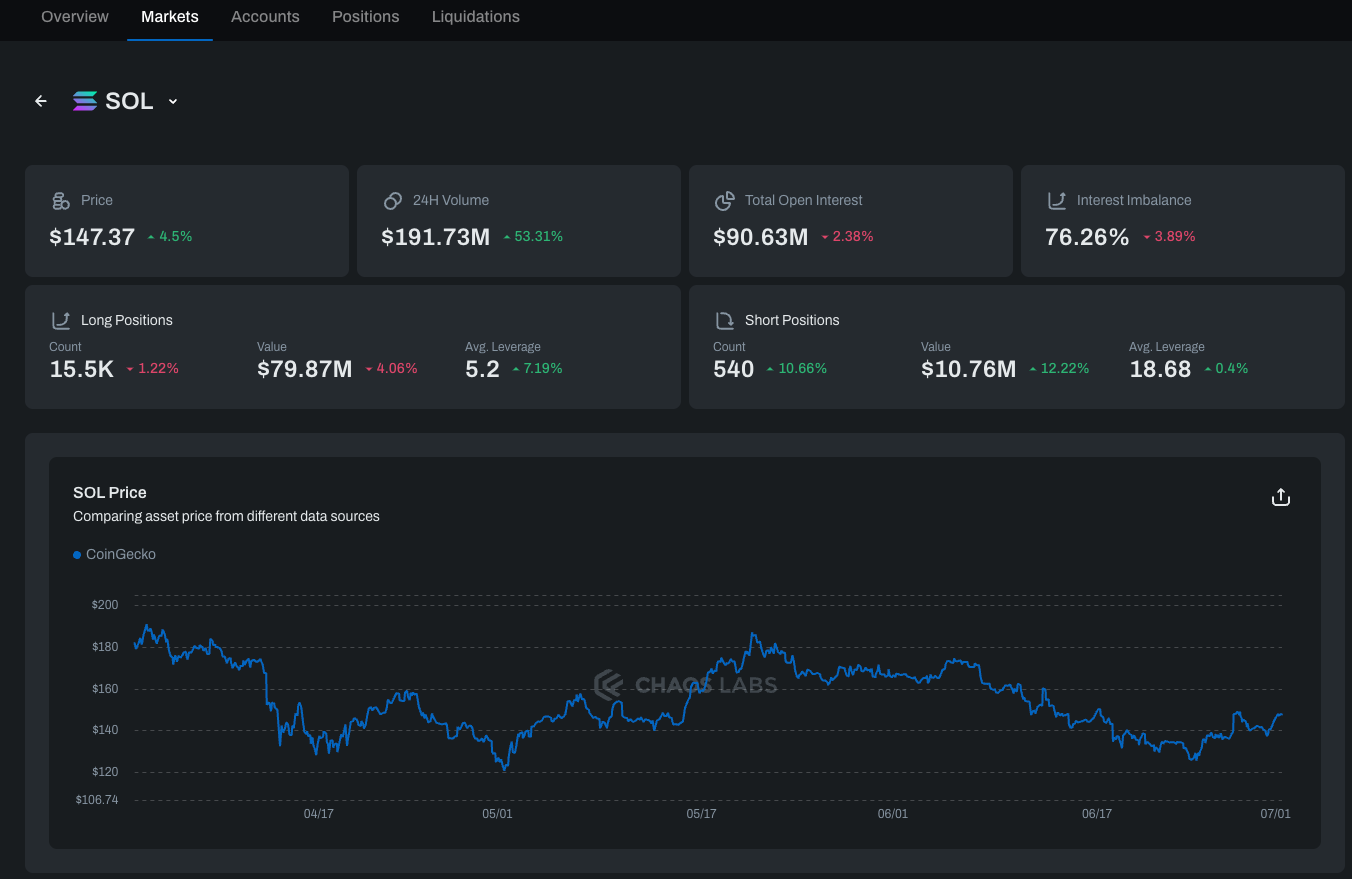Click the 06/17 date axis label

tap(1097, 814)
